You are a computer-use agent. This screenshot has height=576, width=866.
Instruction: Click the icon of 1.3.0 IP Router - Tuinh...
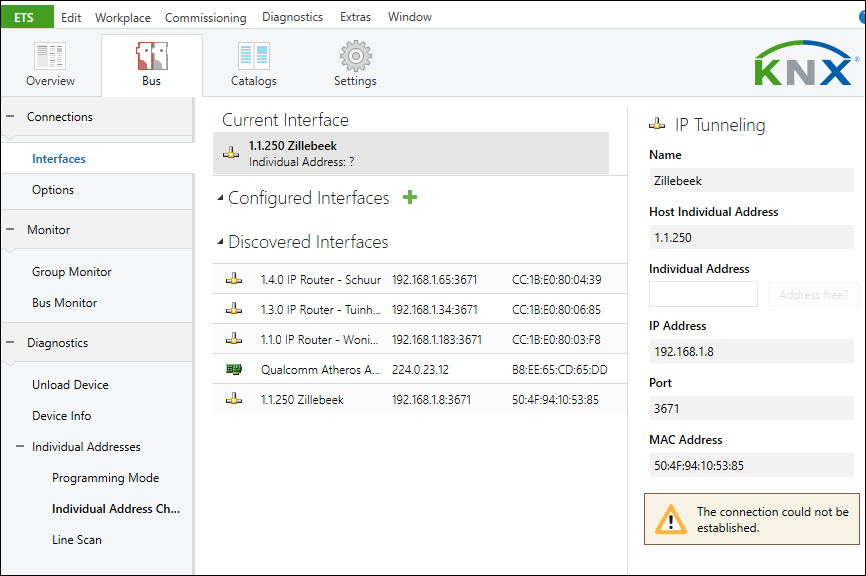coord(234,309)
